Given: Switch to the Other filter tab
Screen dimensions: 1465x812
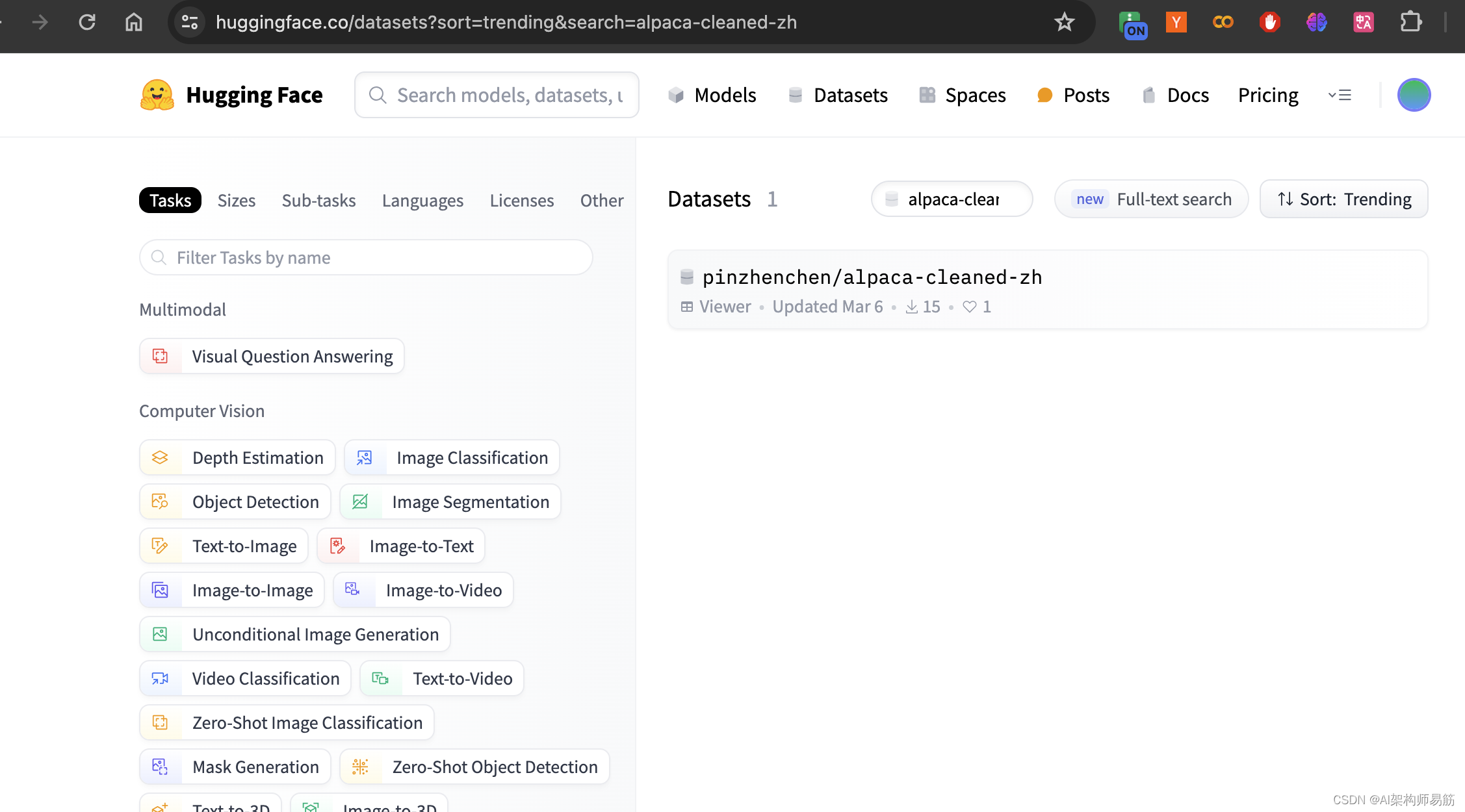Looking at the screenshot, I should [x=602, y=200].
